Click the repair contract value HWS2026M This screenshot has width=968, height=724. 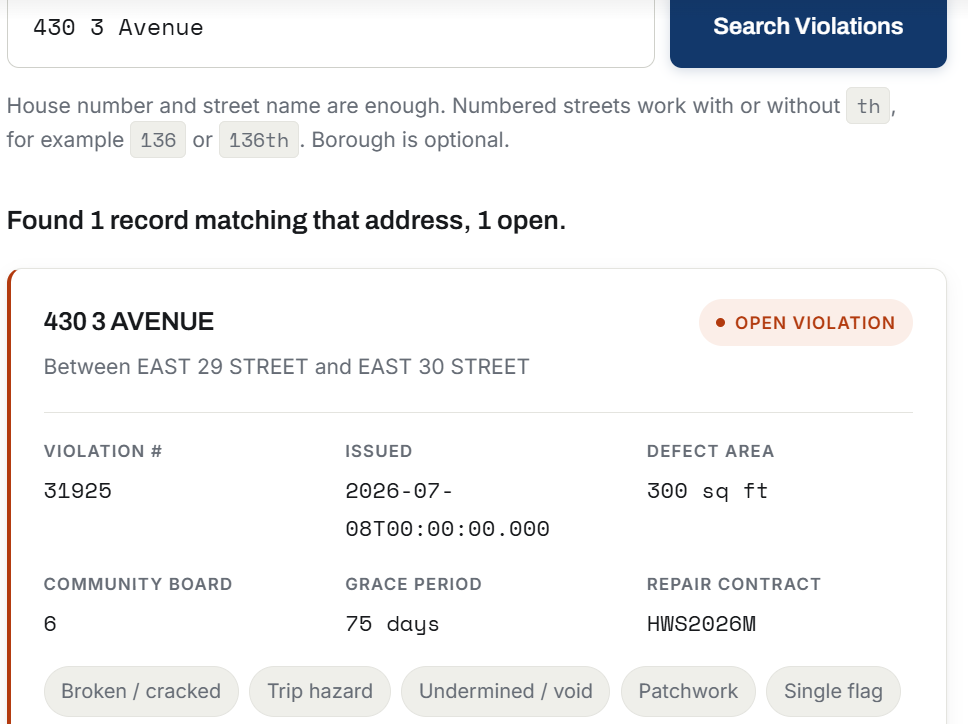(x=701, y=624)
